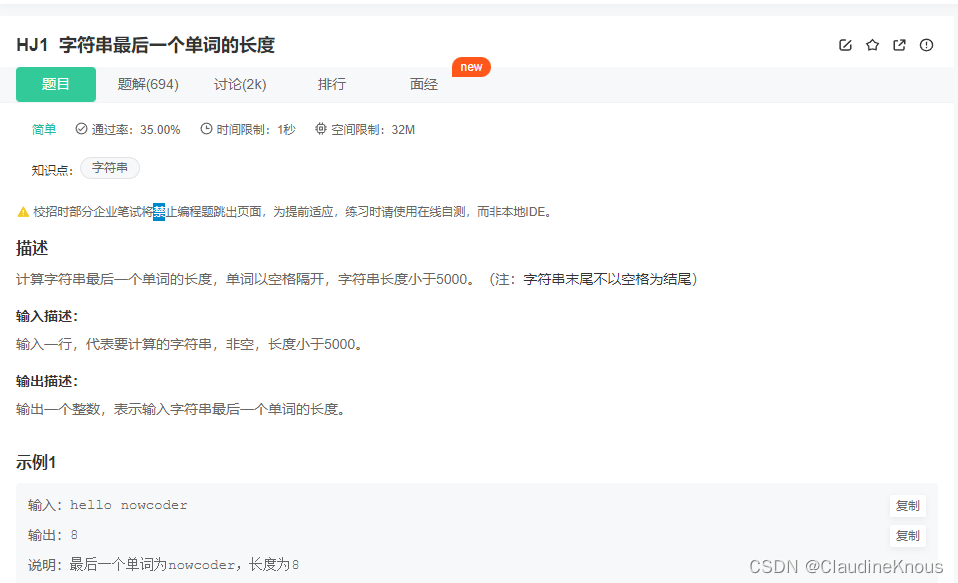Image resolution: width=958 pixels, height=583 pixels.
Task: Copy the sample output with 复制 button
Action: [907, 536]
